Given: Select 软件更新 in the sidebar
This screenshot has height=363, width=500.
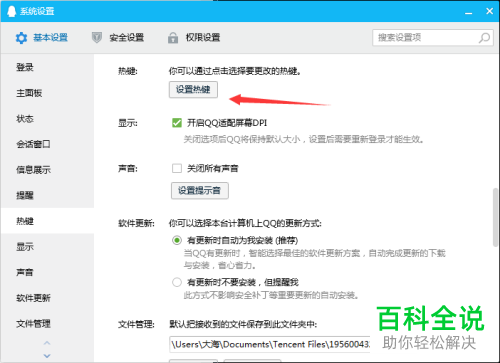Looking at the screenshot, I should coord(47,298).
